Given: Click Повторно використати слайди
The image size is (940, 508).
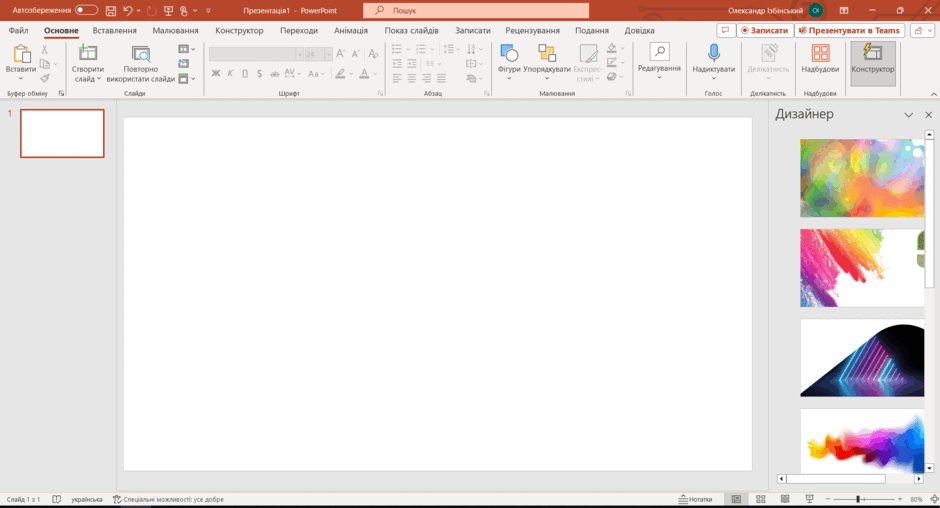Looking at the screenshot, I should click(141, 64).
